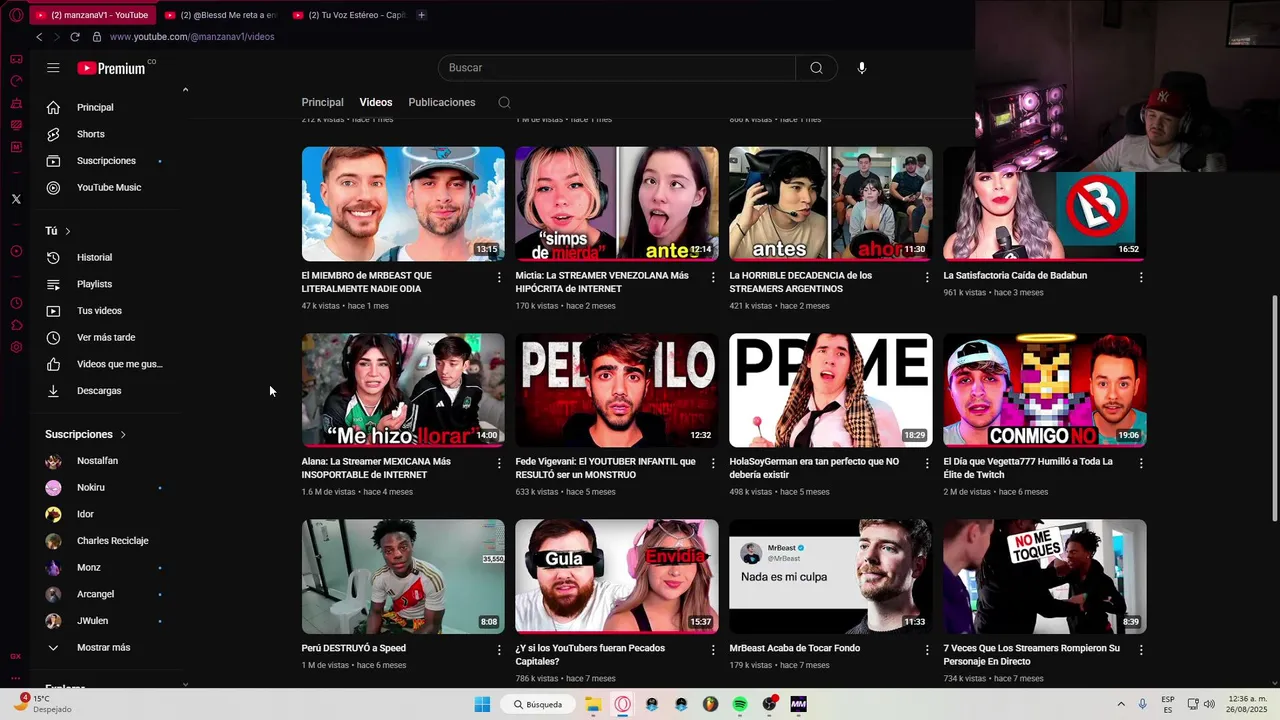The width and height of the screenshot is (1280, 720).
Task: Open Extensions cube icon in Opera sidebar
Action: click(16, 325)
